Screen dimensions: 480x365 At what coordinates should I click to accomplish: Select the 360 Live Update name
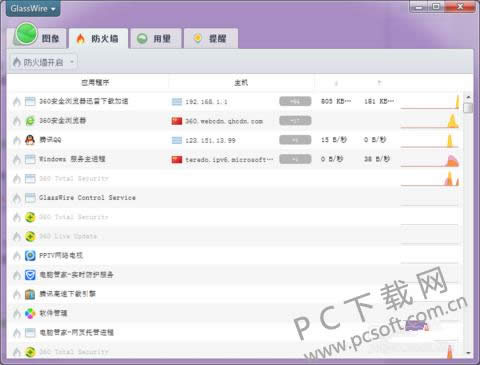click(x=68, y=236)
